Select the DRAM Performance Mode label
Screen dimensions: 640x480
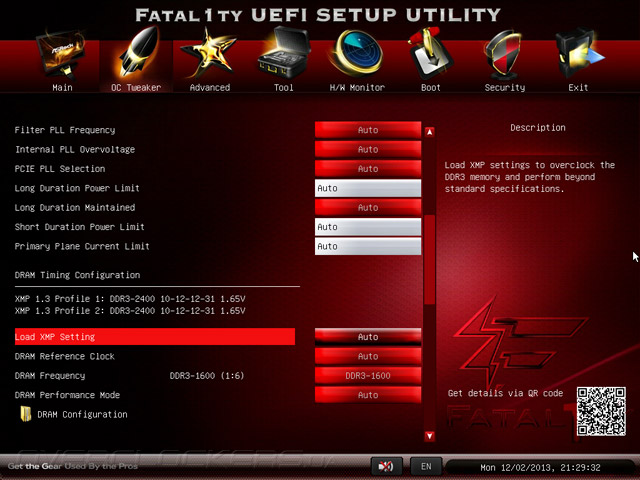point(67,395)
